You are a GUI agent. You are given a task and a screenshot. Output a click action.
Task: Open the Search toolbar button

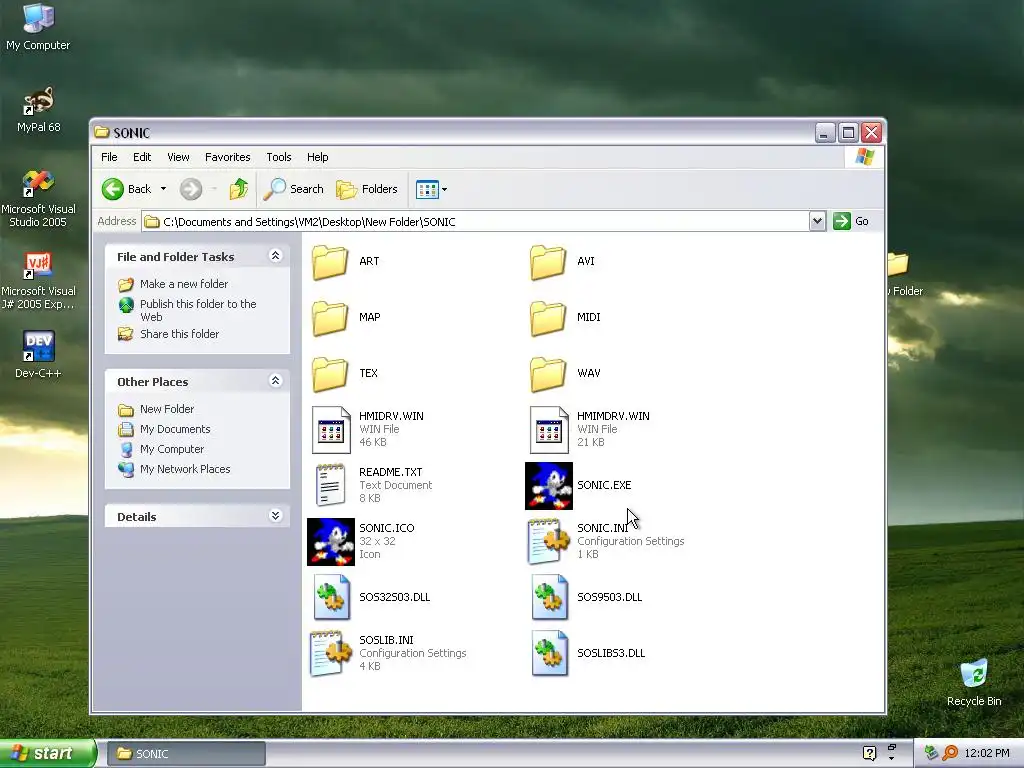294,189
